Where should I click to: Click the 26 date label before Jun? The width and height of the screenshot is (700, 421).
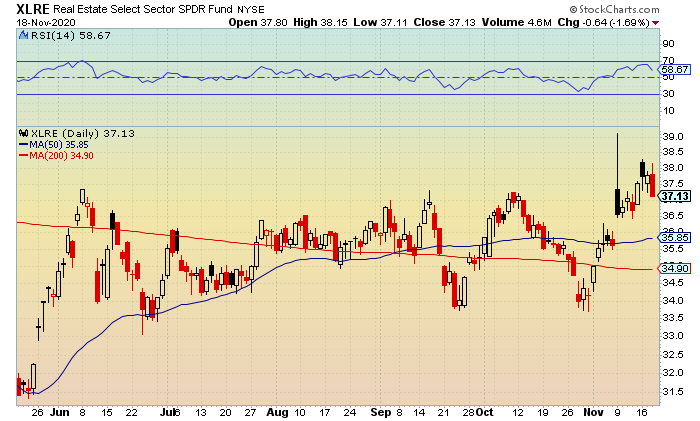pos(38,412)
